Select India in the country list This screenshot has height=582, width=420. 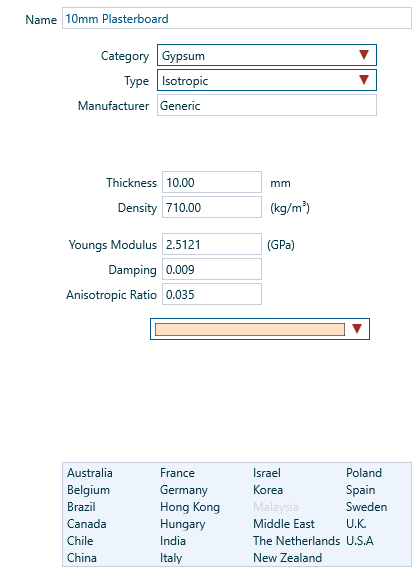173,541
